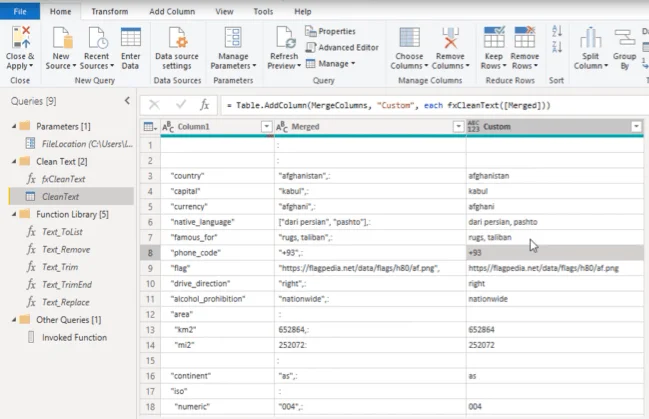Click the Enter Data table icon
Image resolution: width=649 pixels, height=419 pixels.
[131, 37]
